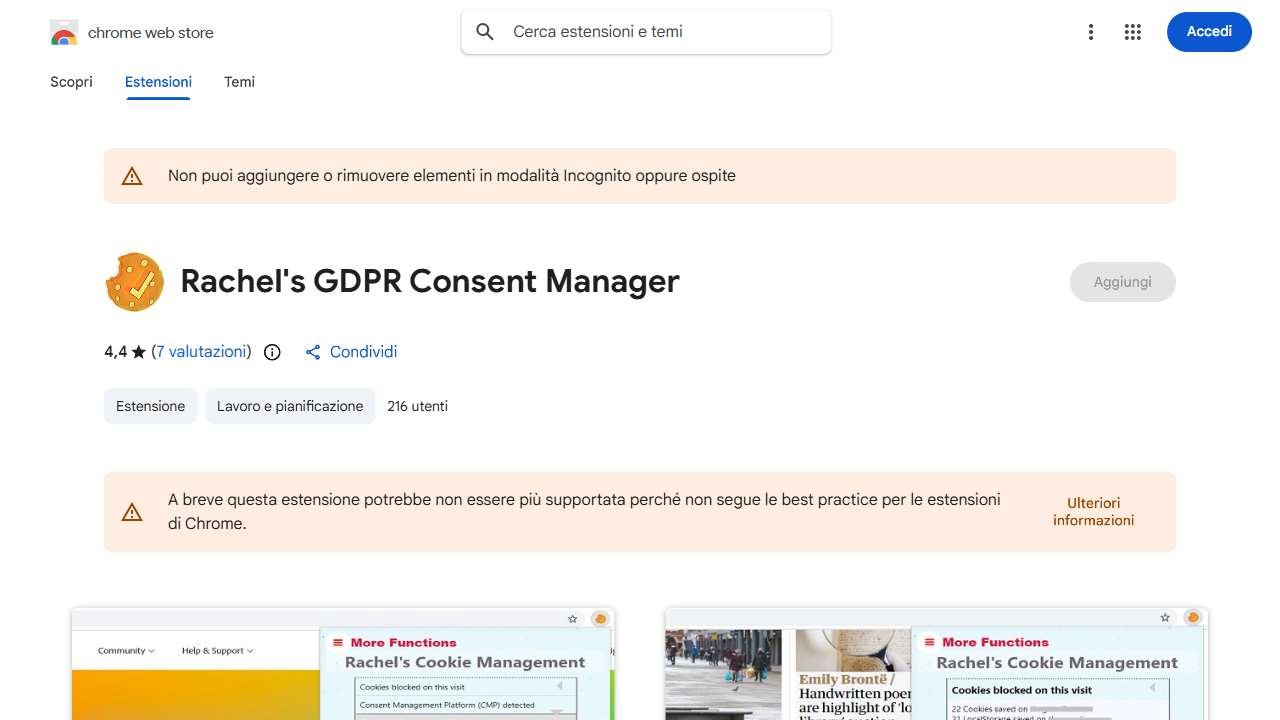The image size is (1280, 720).
Task: Open the 7 valutazioni link
Action: pyautogui.click(x=201, y=352)
